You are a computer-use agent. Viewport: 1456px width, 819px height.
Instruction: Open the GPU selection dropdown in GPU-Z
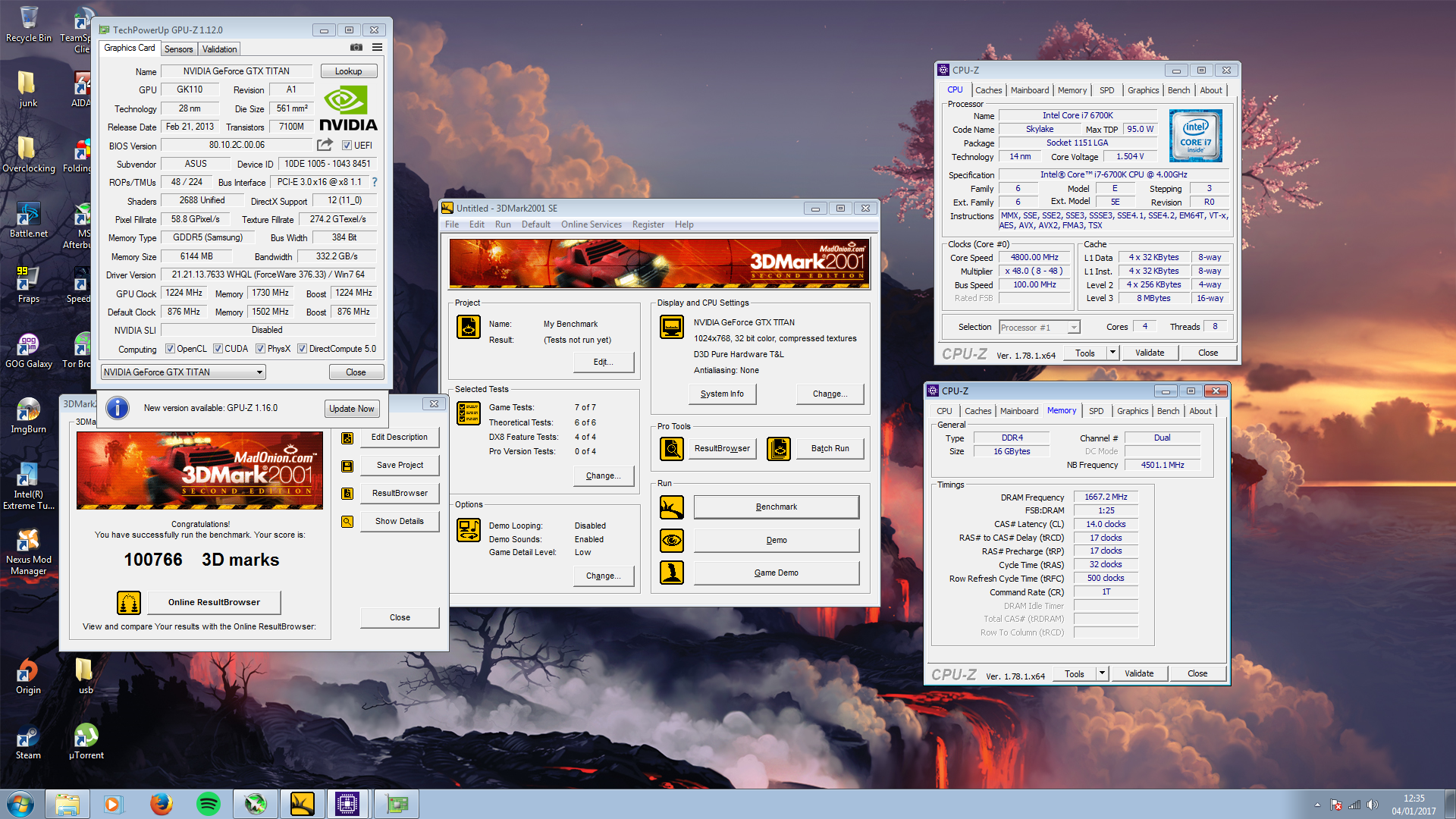183,372
